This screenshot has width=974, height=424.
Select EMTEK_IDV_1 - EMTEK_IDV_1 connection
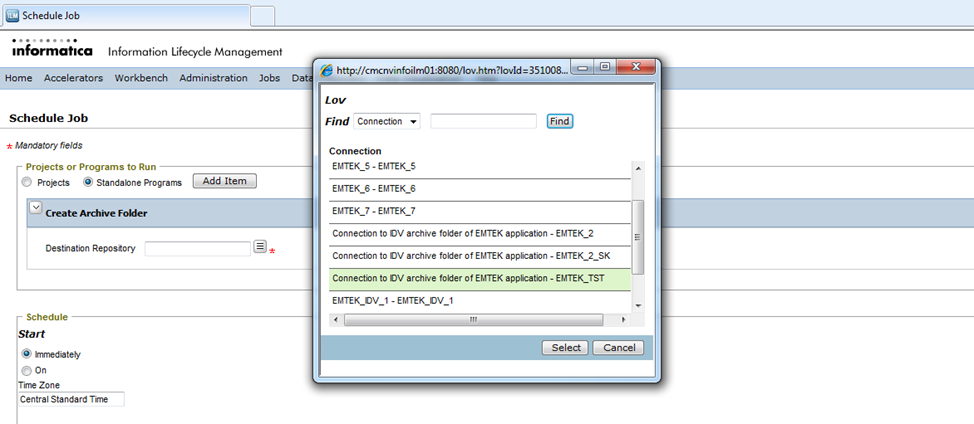480,301
